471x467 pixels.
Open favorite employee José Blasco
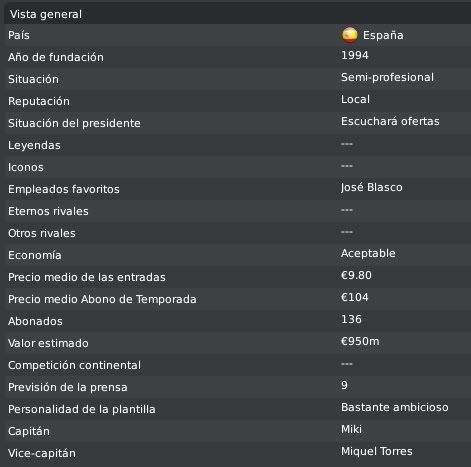click(371, 187)
